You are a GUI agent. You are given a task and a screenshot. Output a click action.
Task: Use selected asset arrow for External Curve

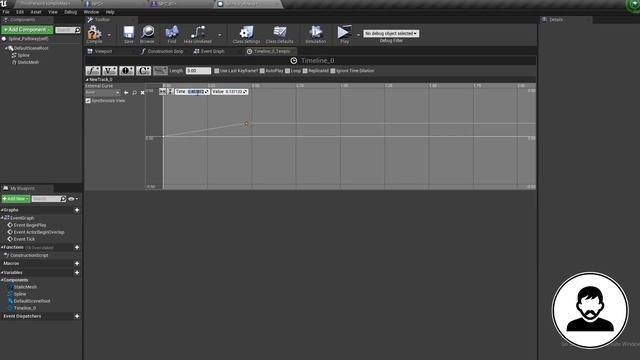(x=126, y=93)
